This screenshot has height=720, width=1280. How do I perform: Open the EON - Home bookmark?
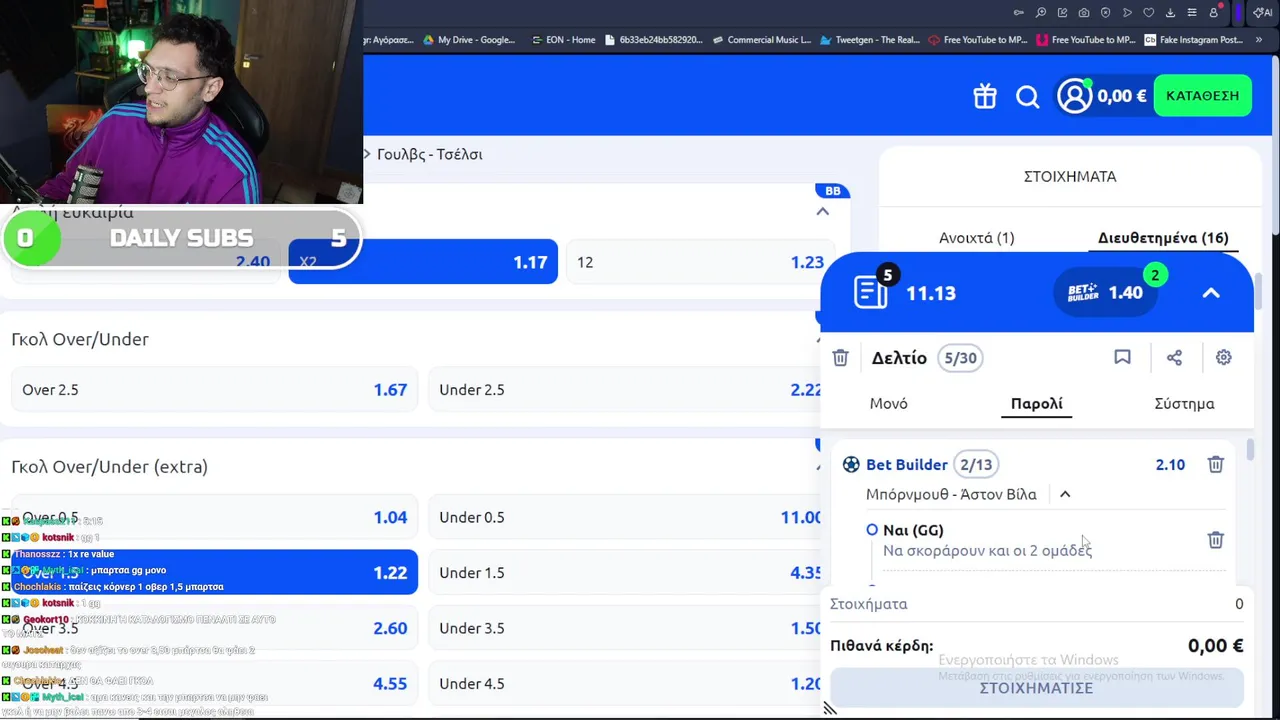(562, 40)
